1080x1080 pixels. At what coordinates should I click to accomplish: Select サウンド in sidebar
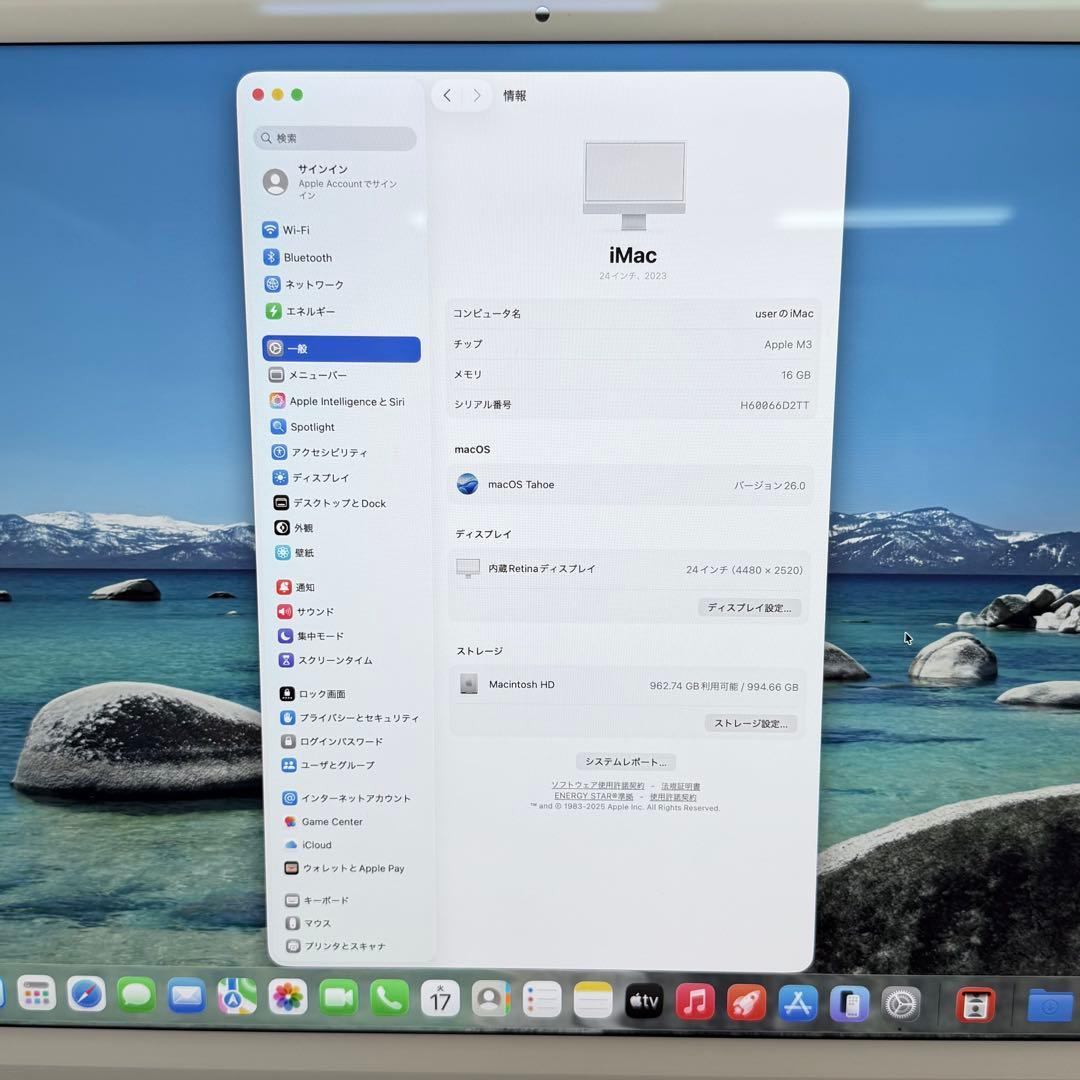click(x=306, y=612)
